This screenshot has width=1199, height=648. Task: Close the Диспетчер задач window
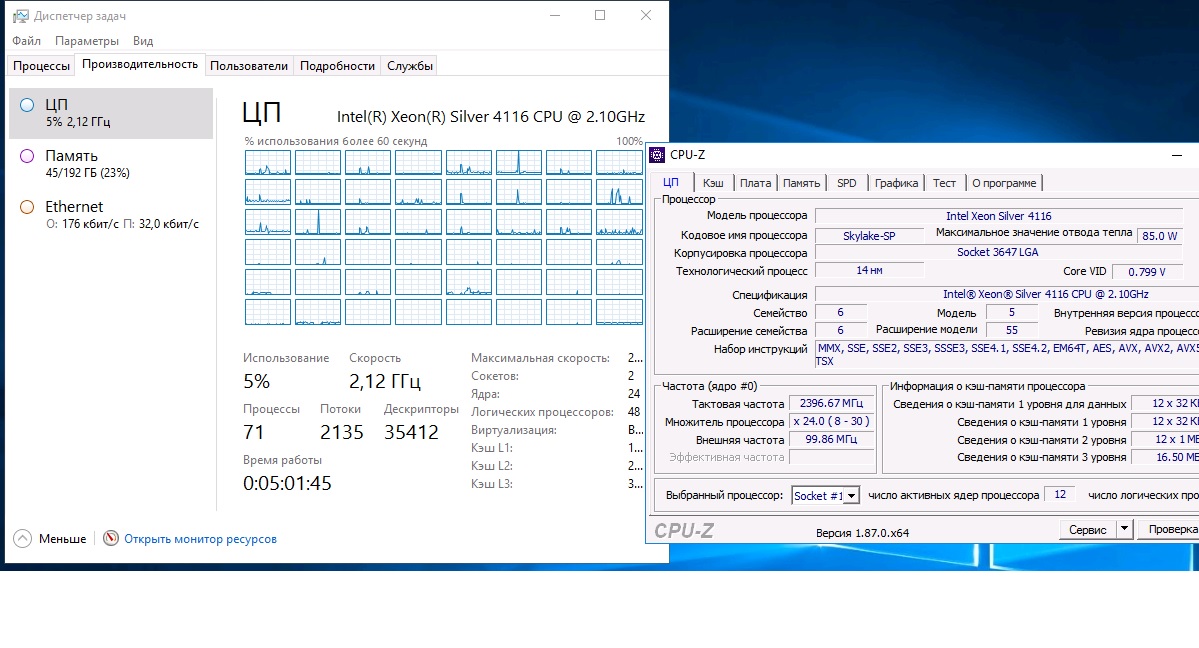click(646, 15)
